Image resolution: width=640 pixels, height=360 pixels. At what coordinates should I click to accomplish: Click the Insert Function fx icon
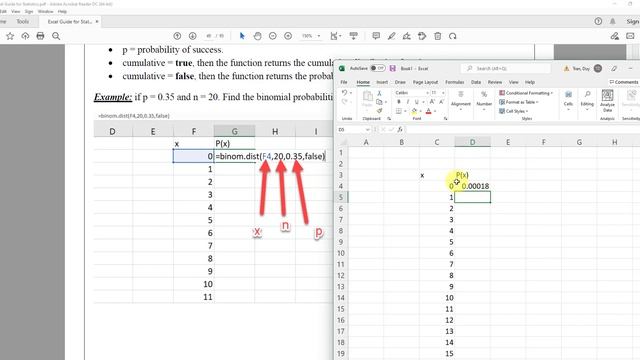(400, 129)
